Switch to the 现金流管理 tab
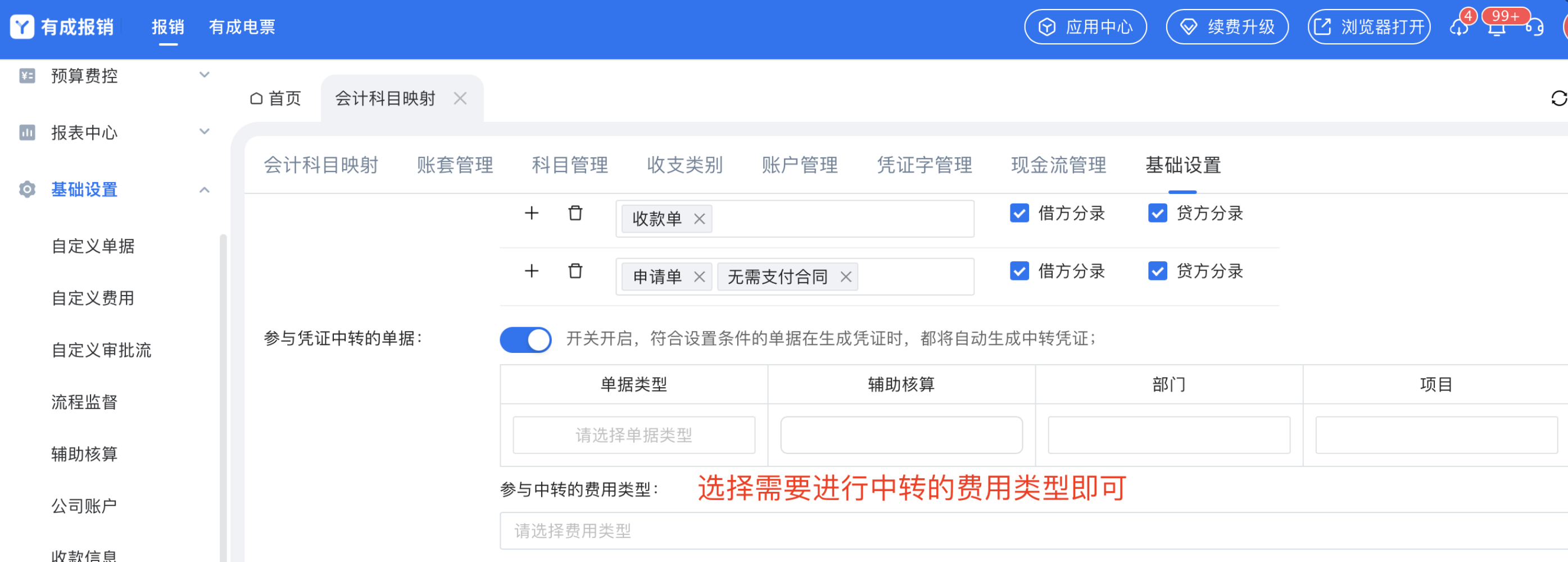Screen dimensions: 1568x562 click(x=1058, y=165)
